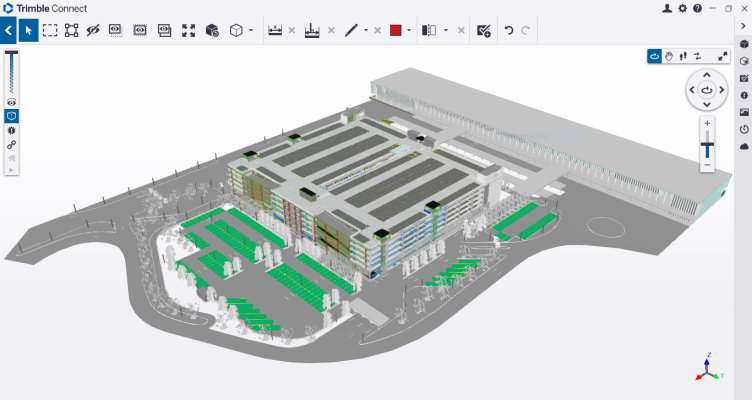Click the Undo button

click(x=508, y=31)
